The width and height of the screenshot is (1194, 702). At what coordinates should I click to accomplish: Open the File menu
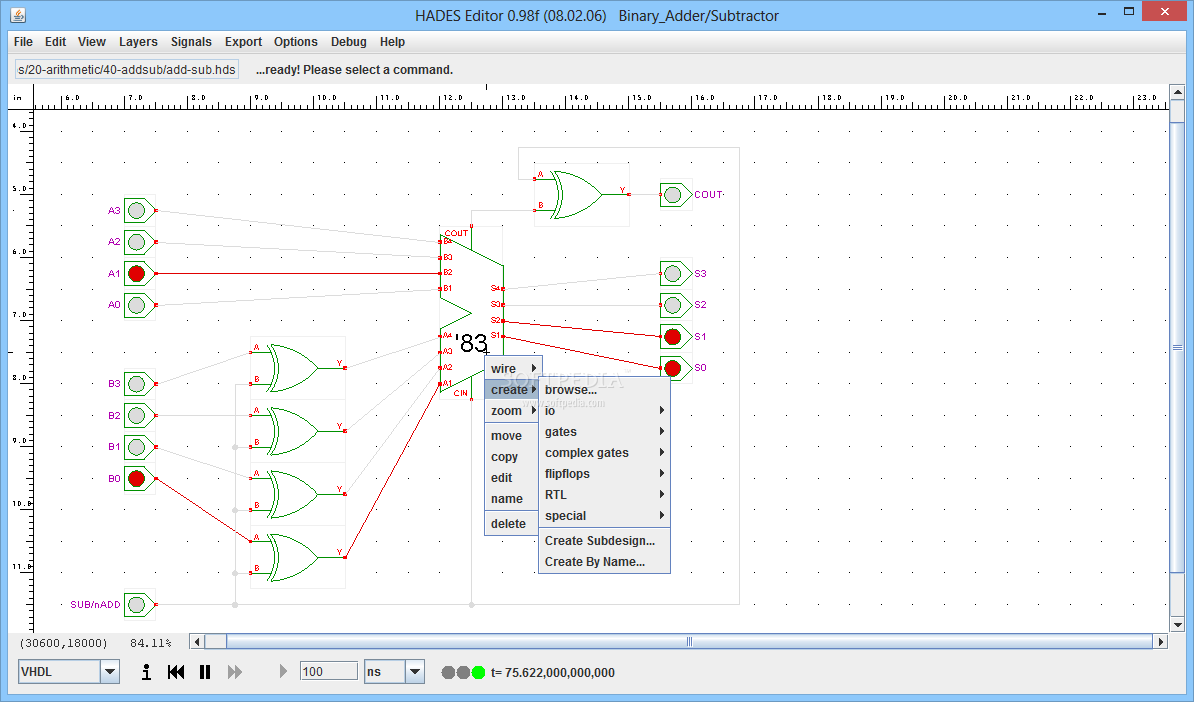[x=23, y=42]
